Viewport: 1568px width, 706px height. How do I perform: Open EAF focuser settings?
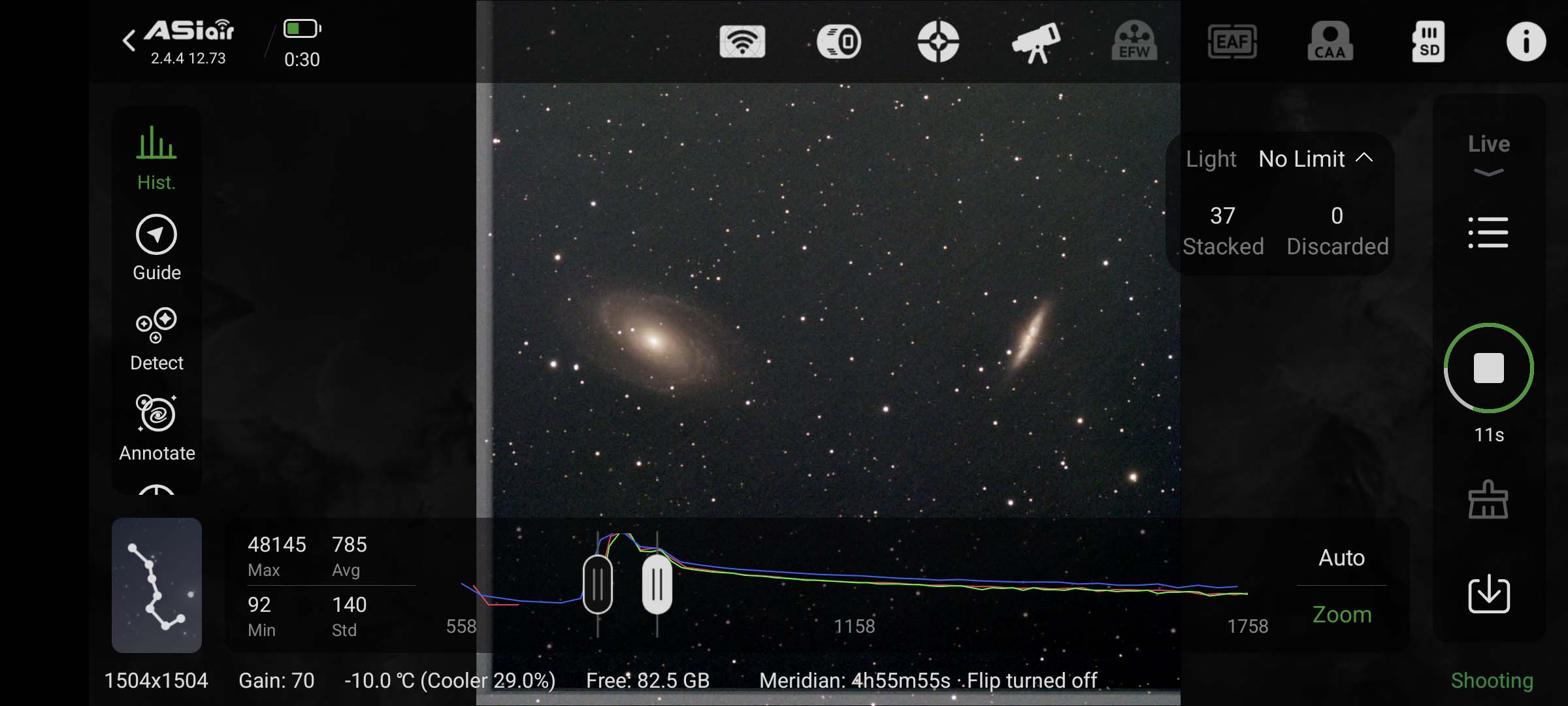pyautogui.click(x=1232, y=42)
